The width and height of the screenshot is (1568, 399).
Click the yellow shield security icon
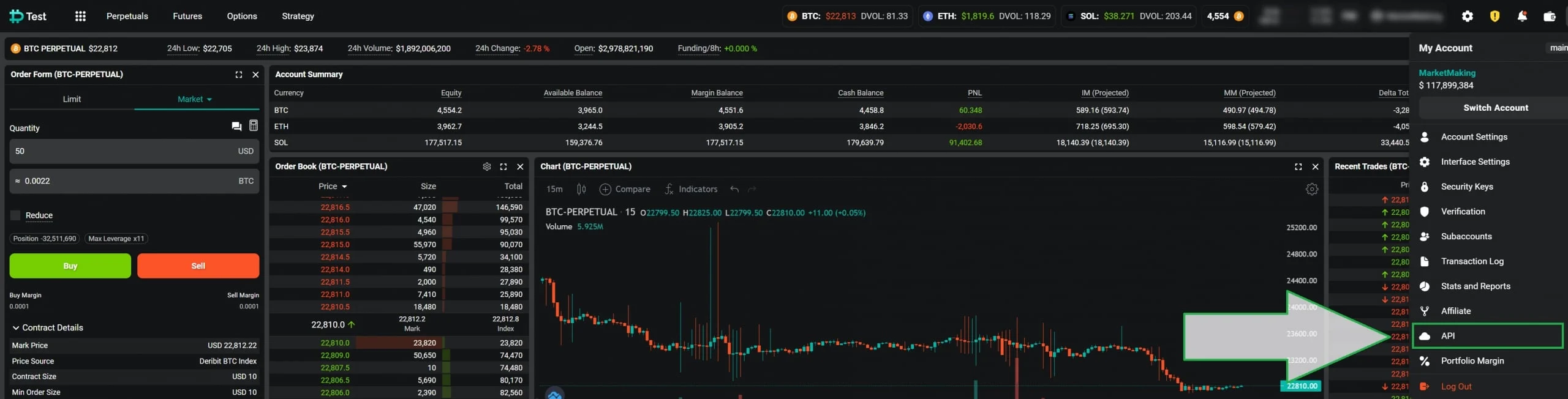[x=1495, y=17]
